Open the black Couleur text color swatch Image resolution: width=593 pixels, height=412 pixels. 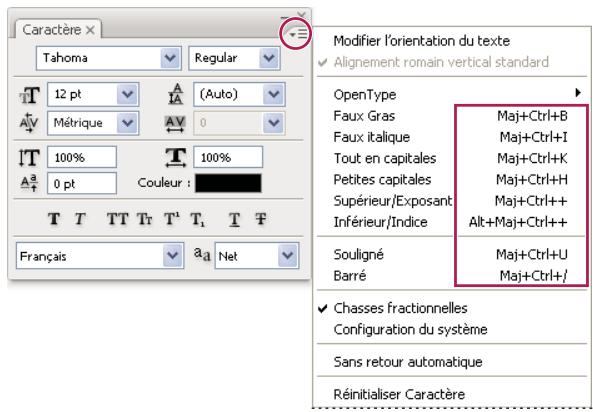[228, 183]
